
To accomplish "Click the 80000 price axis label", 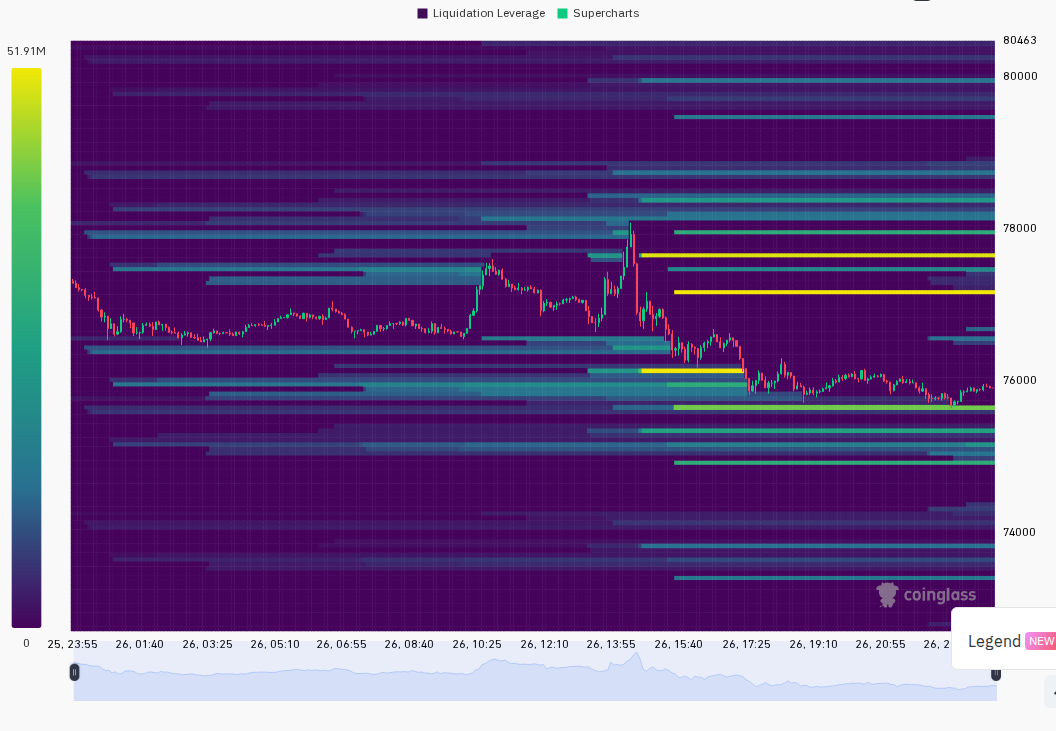I will click(x=1020, y=76).
